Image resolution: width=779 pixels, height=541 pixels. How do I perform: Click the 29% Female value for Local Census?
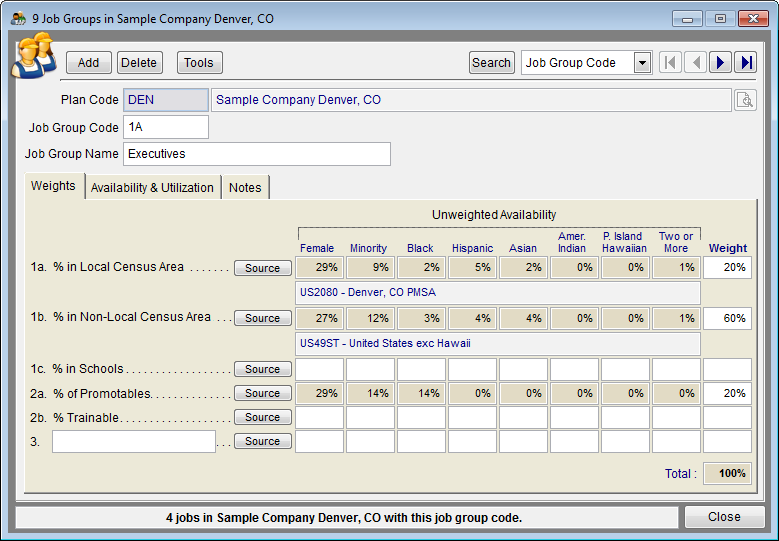click(x=319, y=267)
